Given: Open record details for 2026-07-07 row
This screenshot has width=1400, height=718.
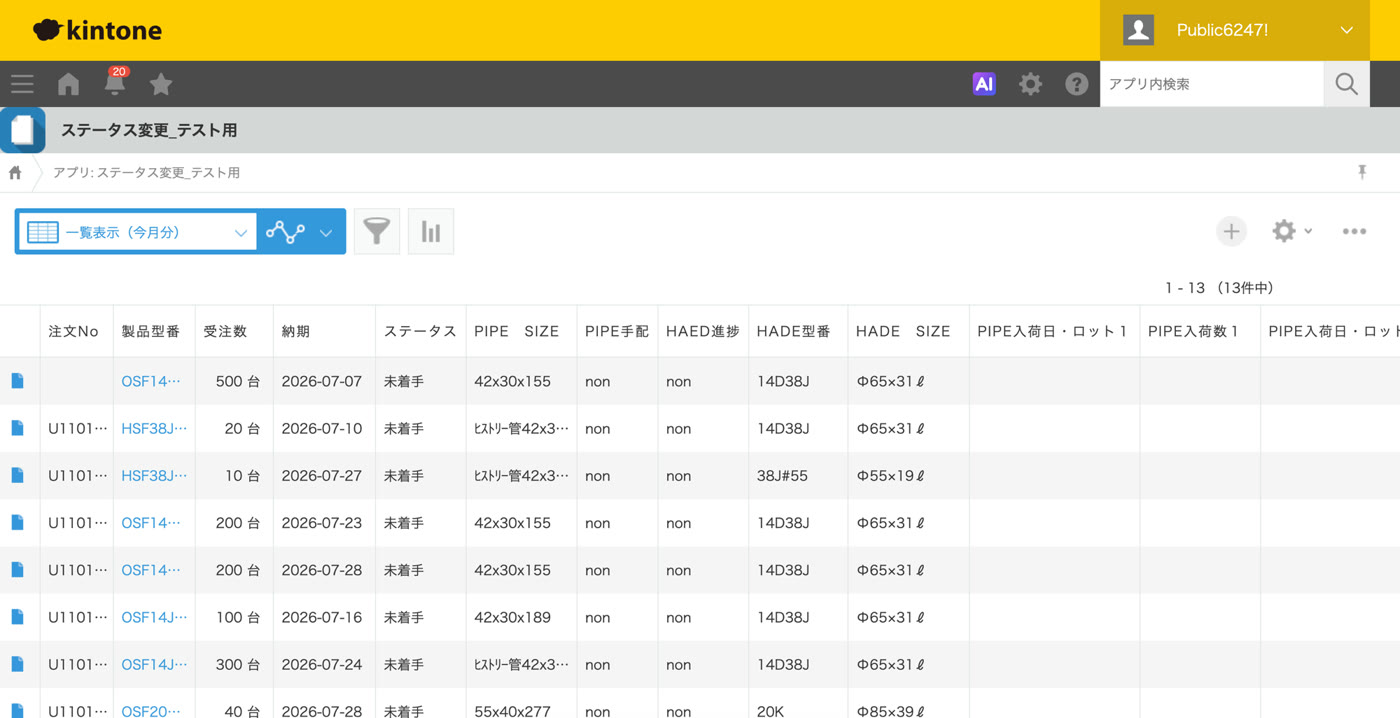Looking at the screenshot, I should click(x=18, y=381).
